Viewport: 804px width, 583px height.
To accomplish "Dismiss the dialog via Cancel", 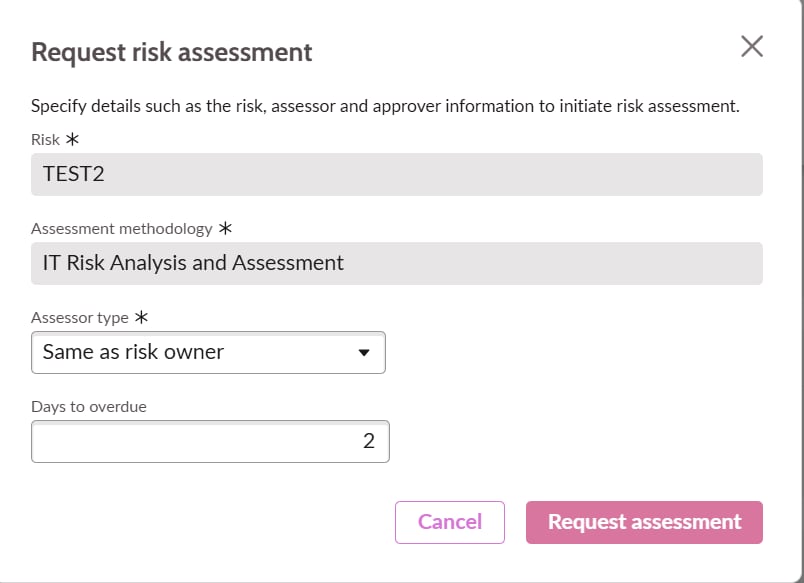I will 450,521.
